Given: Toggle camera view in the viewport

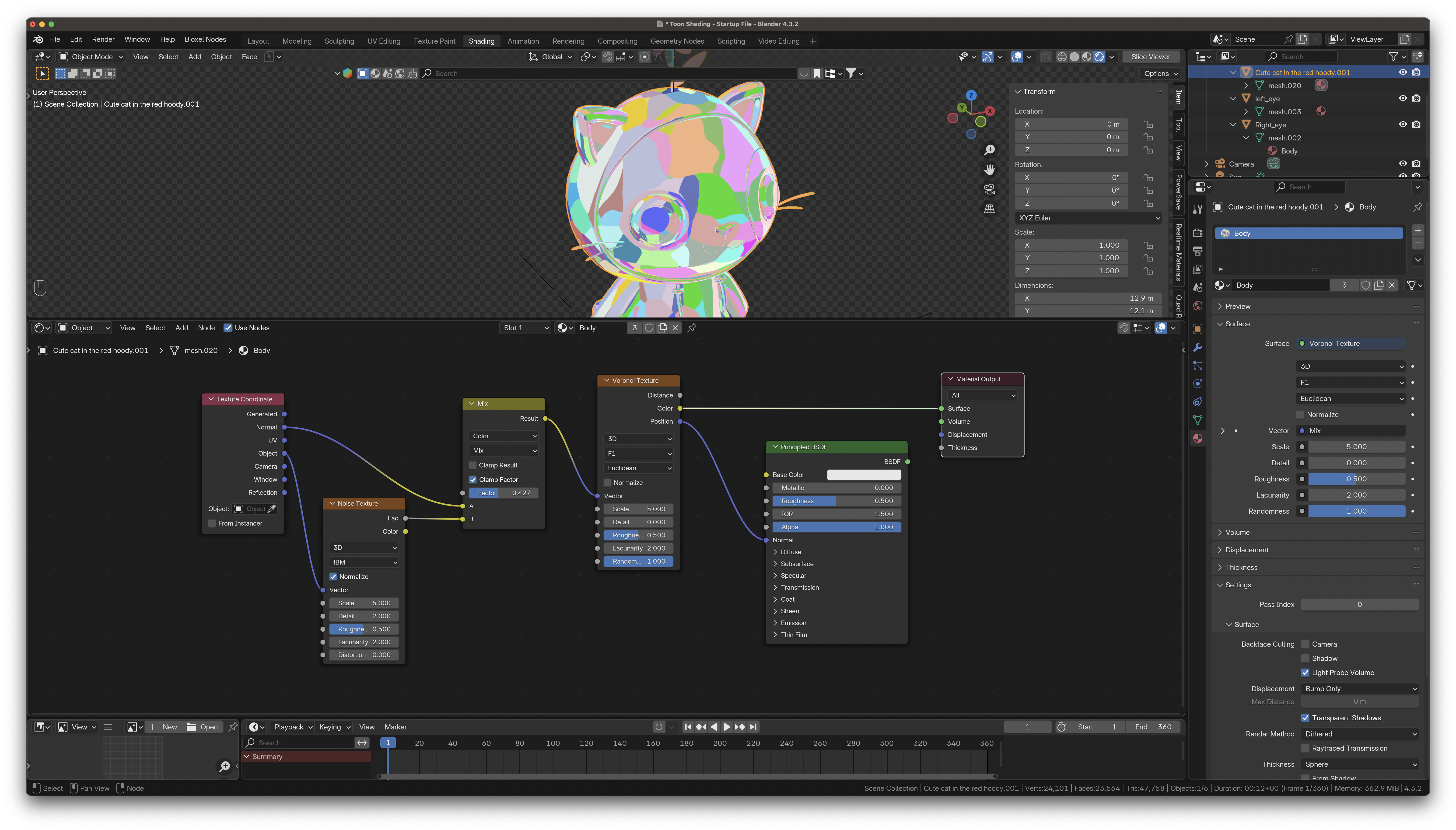Looking at the screenshot, I should coord(990,189).
